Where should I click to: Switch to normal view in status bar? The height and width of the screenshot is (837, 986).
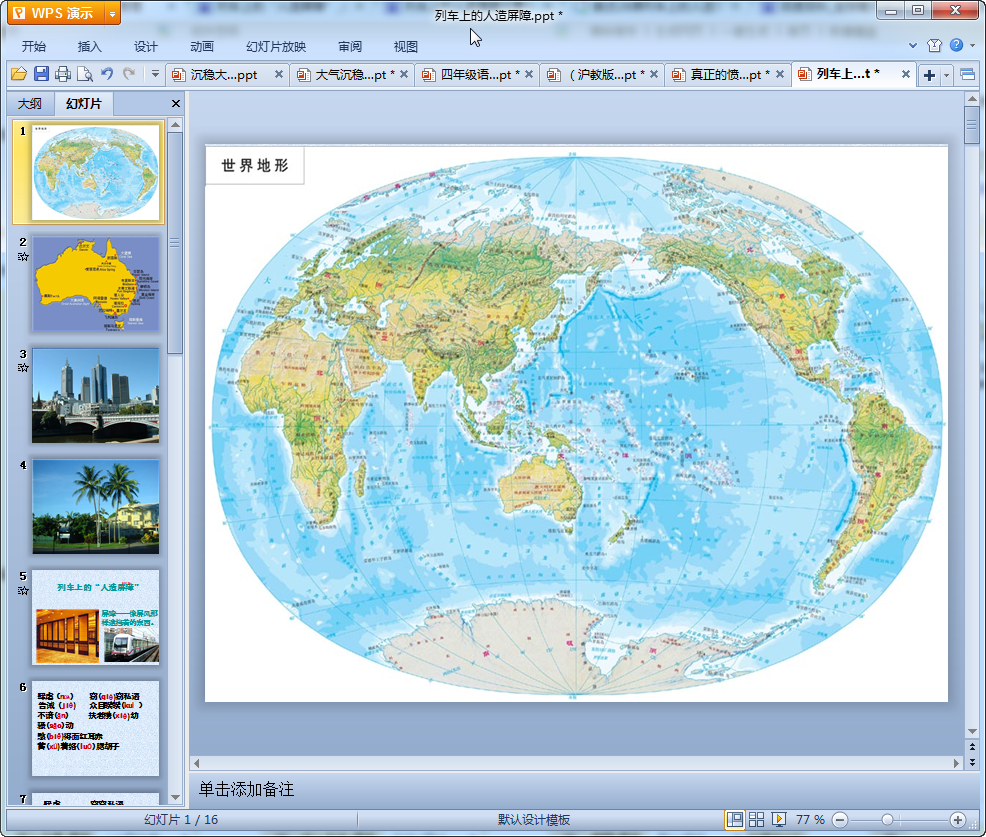click(735, 820)
